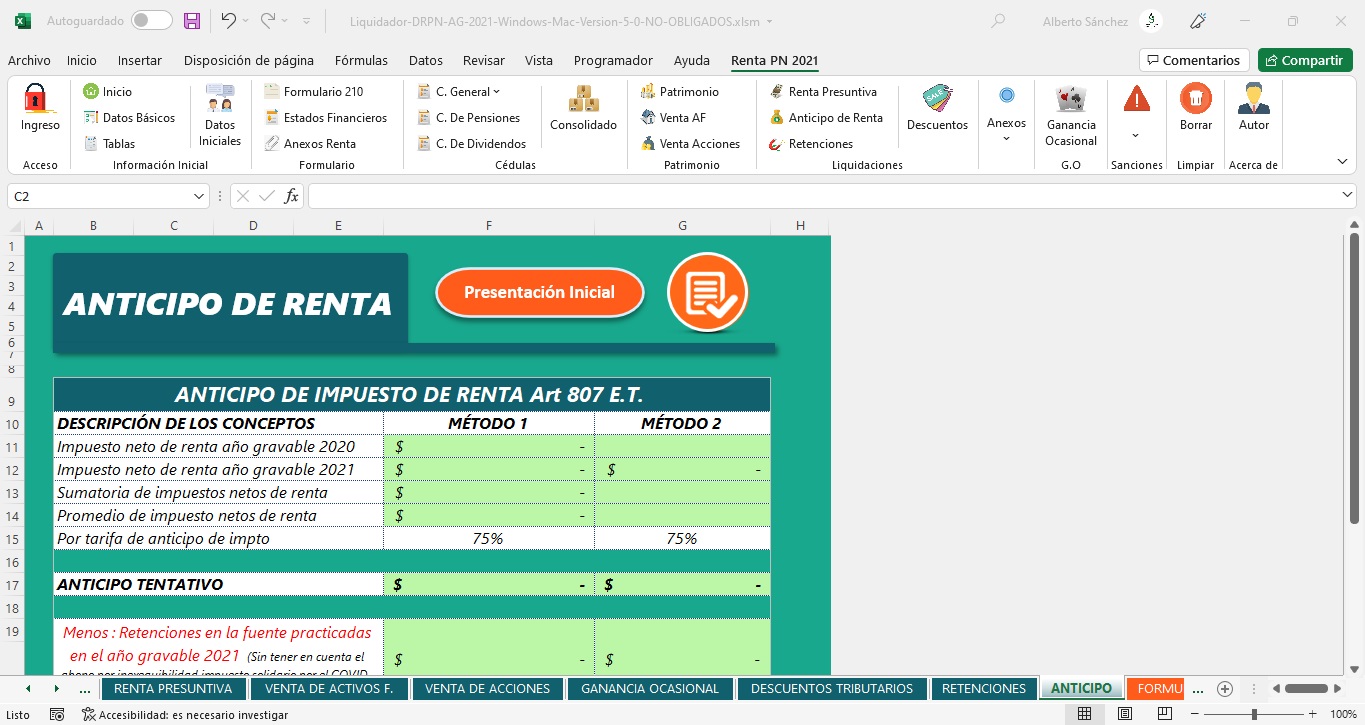This screenshot has width=1365, height=725.
Task: Open Estados Financieros
Action: [325, 117]
